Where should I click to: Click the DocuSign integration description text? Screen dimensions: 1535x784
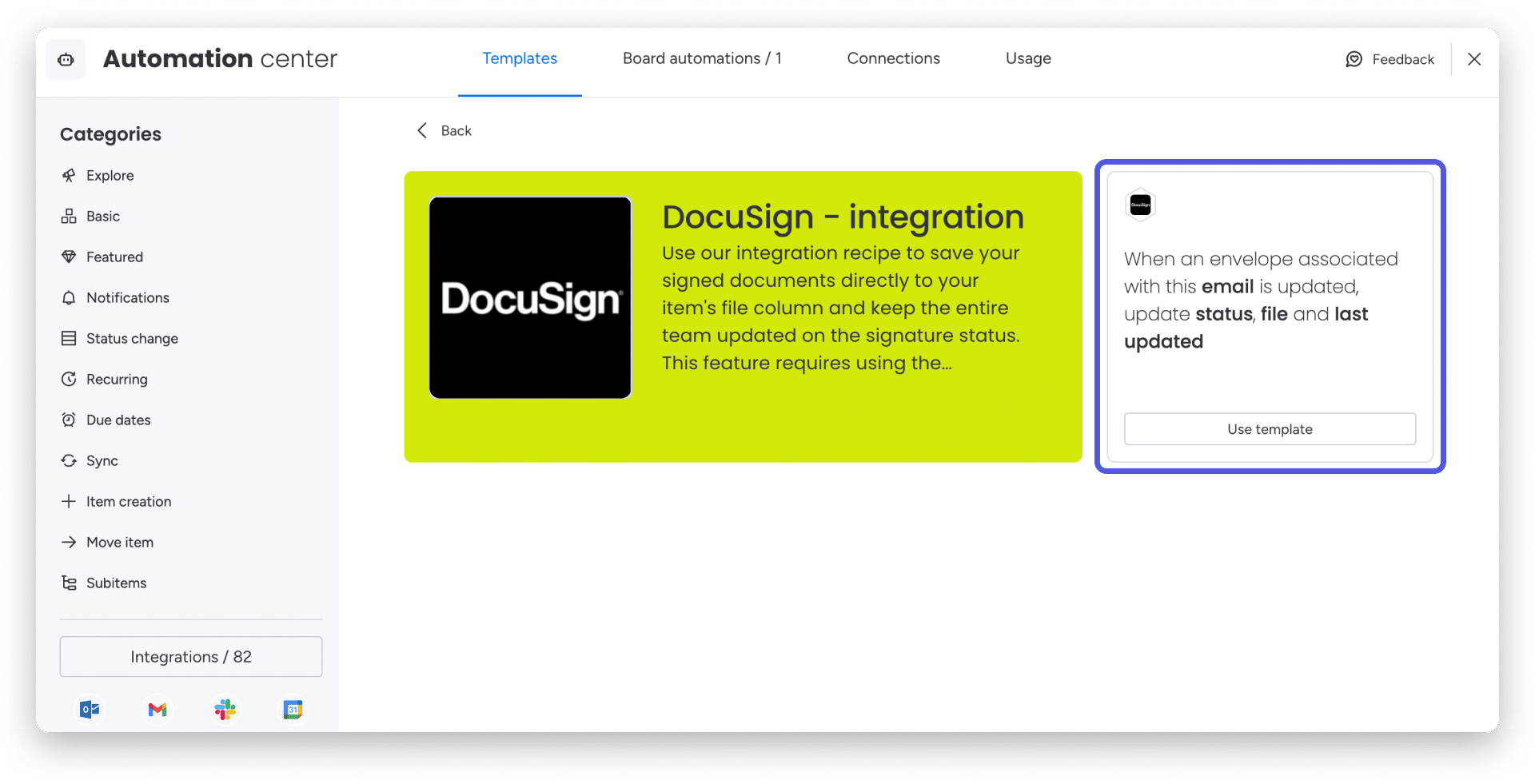click(x=841, y=308)
